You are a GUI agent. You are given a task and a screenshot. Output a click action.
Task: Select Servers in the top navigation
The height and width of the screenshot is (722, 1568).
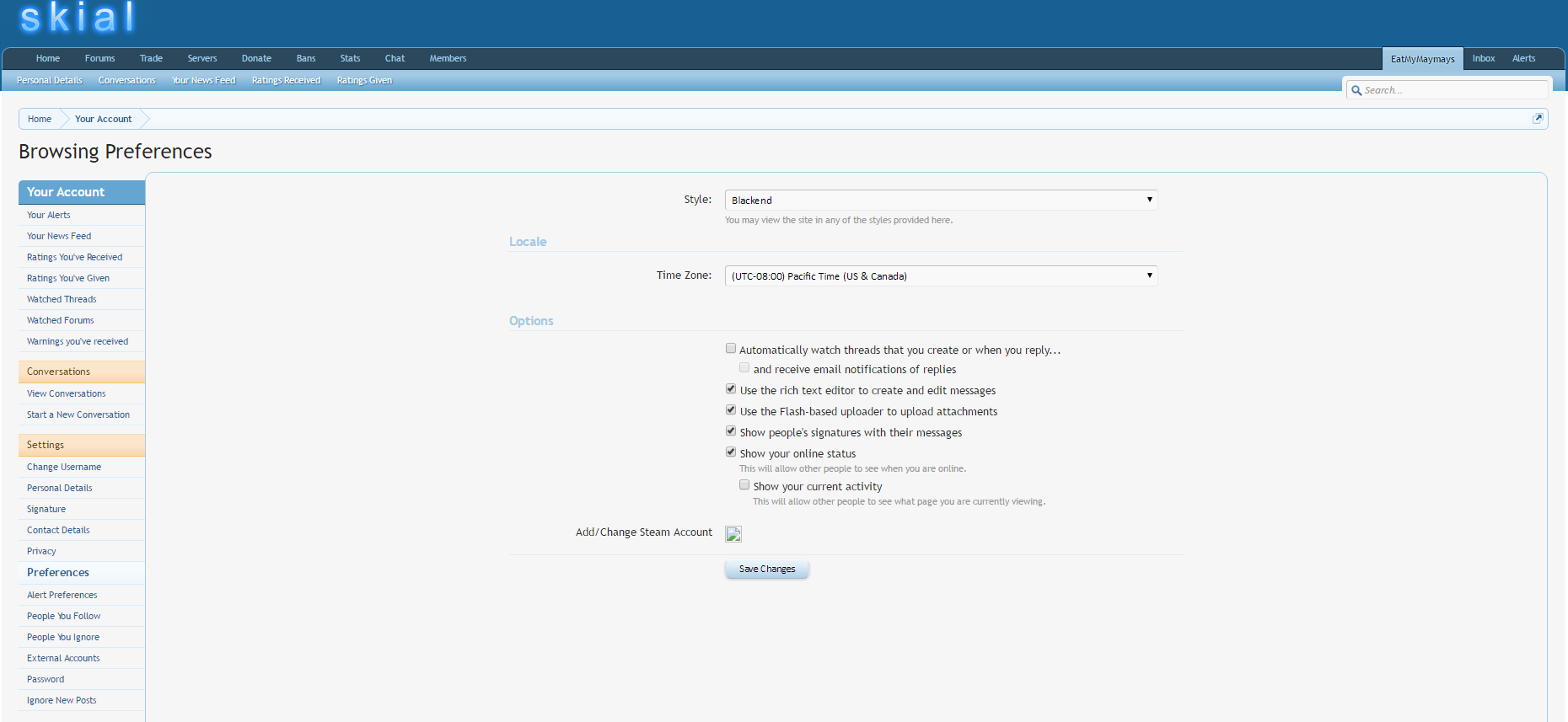pos(202,58)
